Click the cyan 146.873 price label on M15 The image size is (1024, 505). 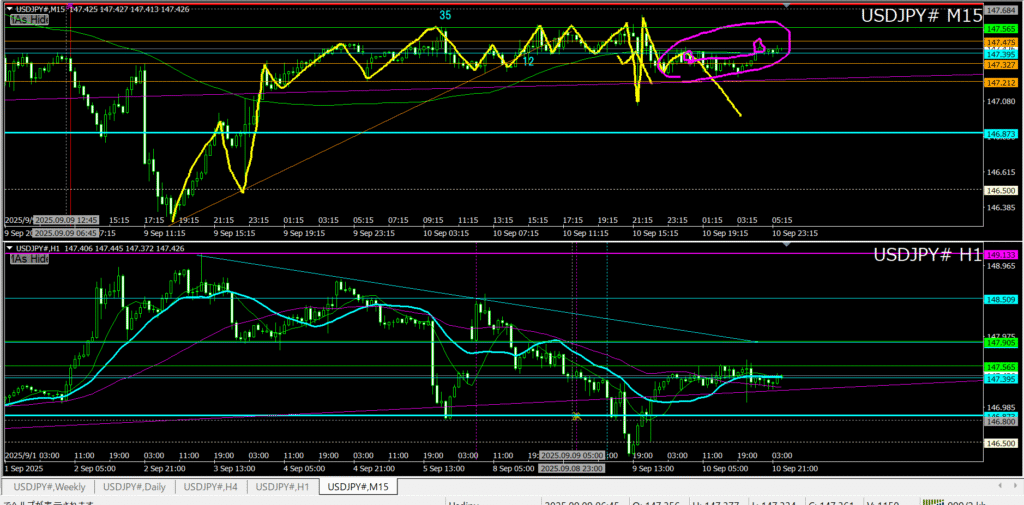pyautogui.click(x=1000, y=133)
